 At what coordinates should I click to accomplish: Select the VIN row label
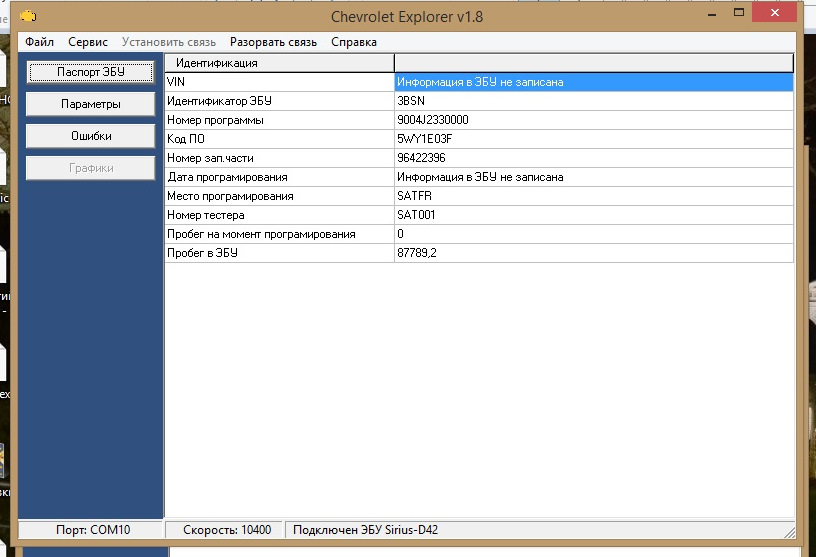(280, 82)
